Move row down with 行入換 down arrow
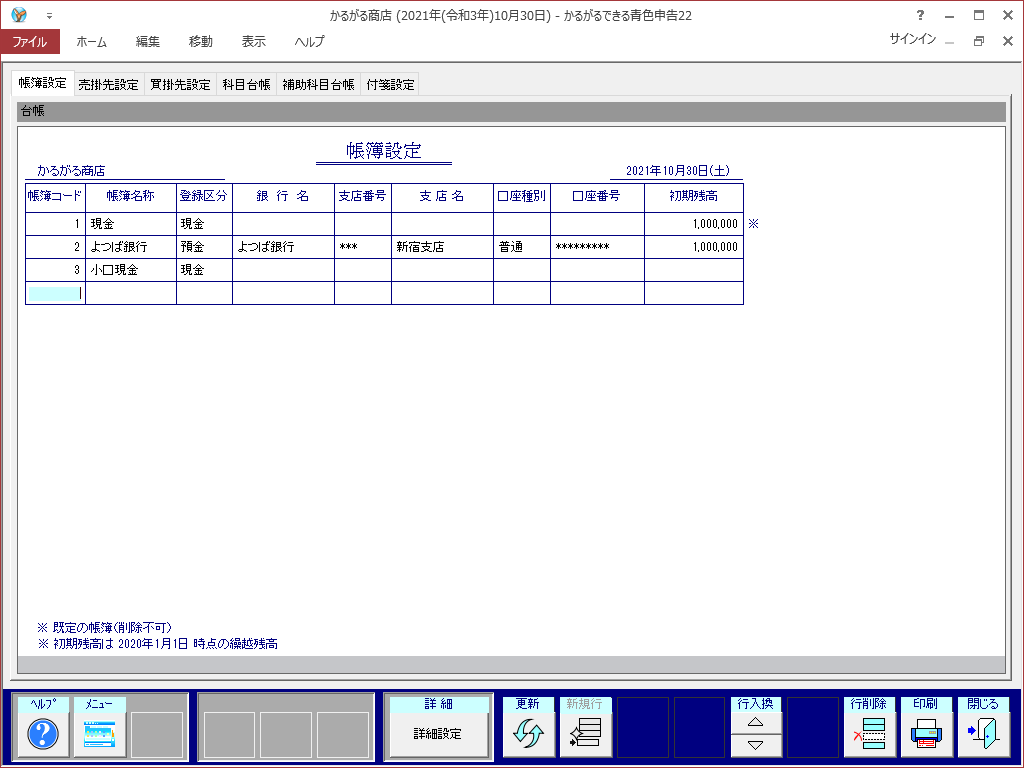The image size is (1024, 768). point(756,745)
